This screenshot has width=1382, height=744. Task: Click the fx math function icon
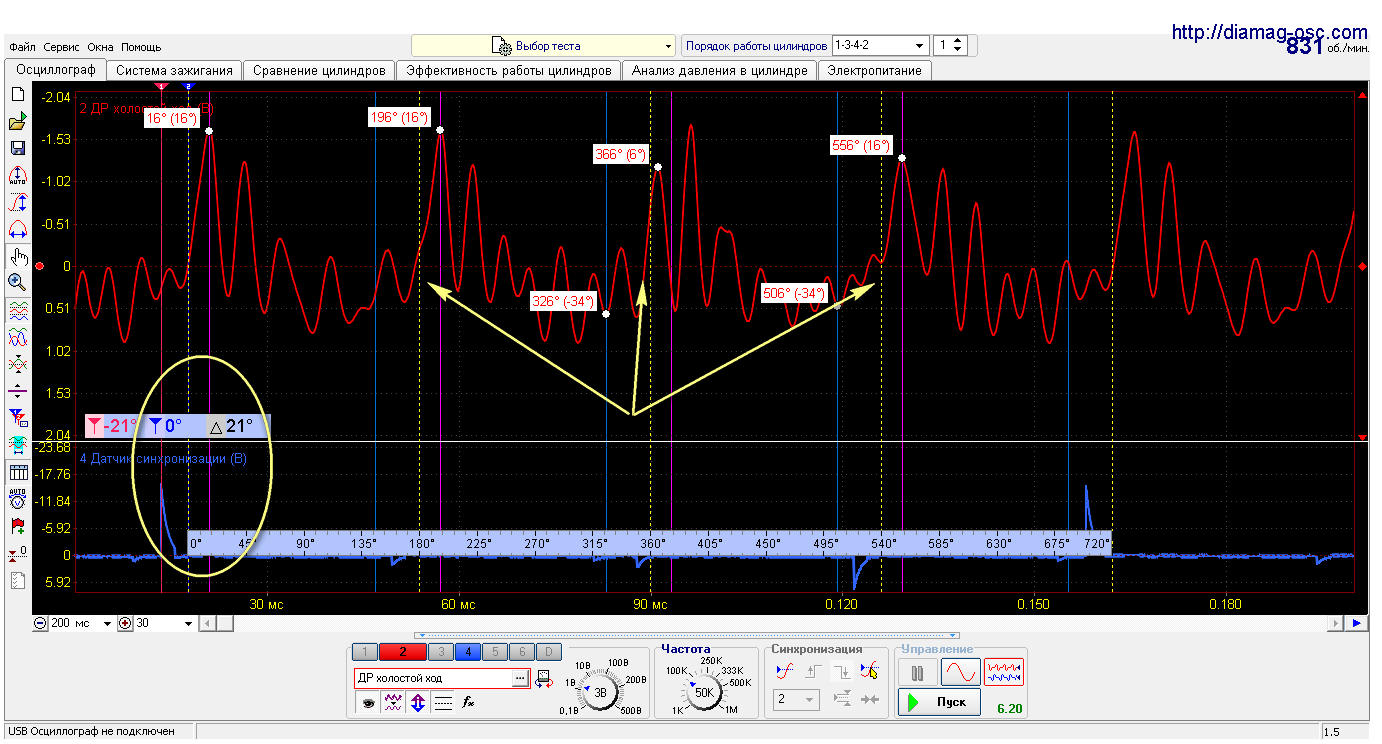(467, 703)
